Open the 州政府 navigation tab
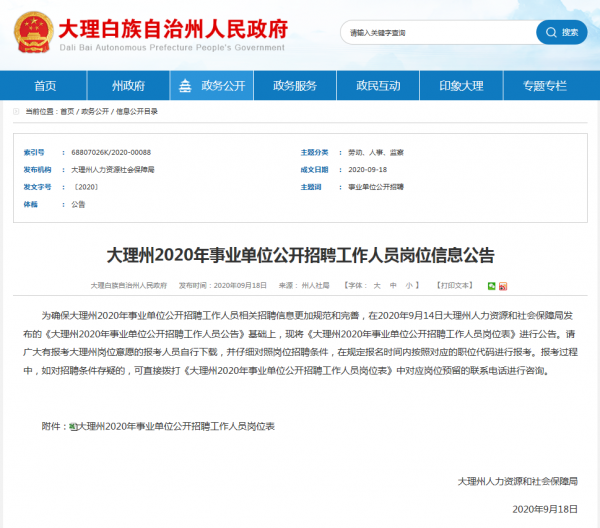 click(x=128, y=86)
